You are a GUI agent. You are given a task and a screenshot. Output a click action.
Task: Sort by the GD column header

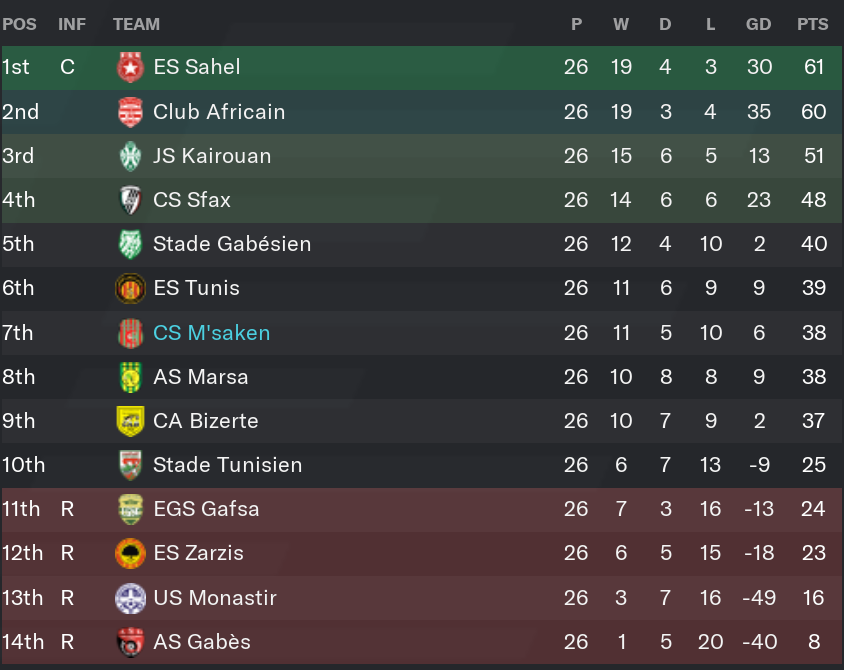pyautogui.click(x=758, y=24)
